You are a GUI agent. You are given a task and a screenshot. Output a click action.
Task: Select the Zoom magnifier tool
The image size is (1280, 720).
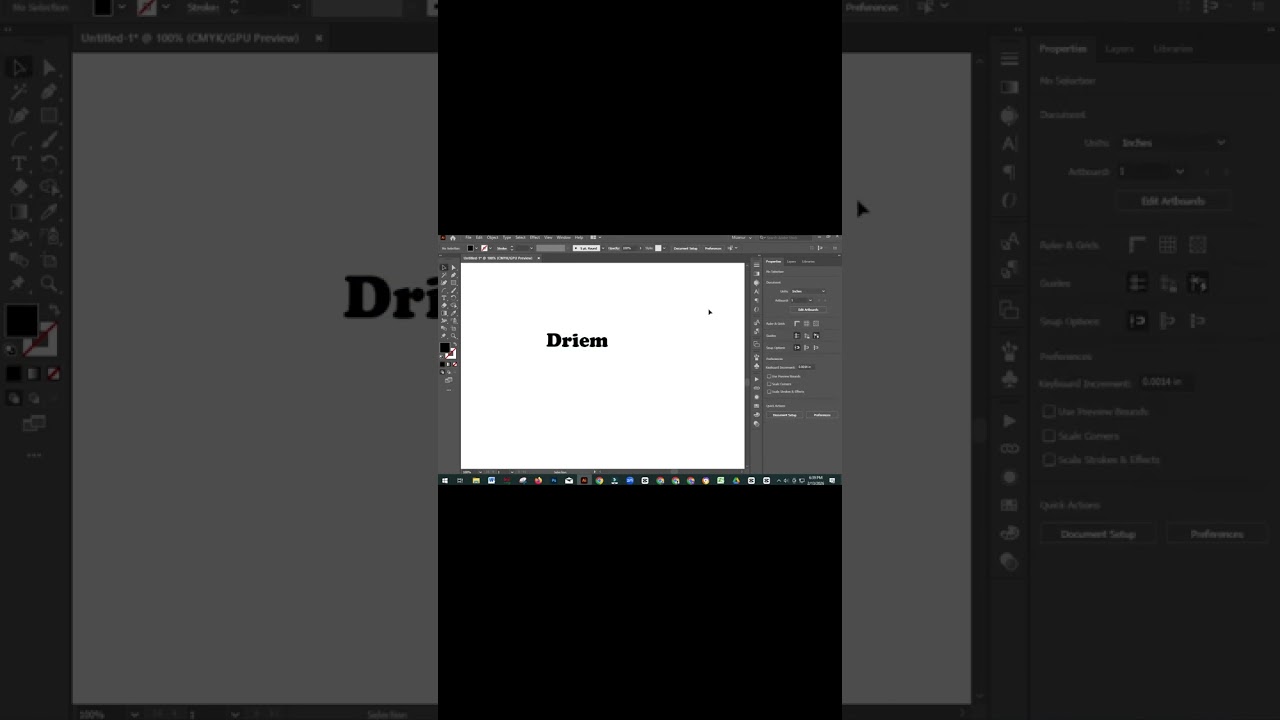[453, 336]
